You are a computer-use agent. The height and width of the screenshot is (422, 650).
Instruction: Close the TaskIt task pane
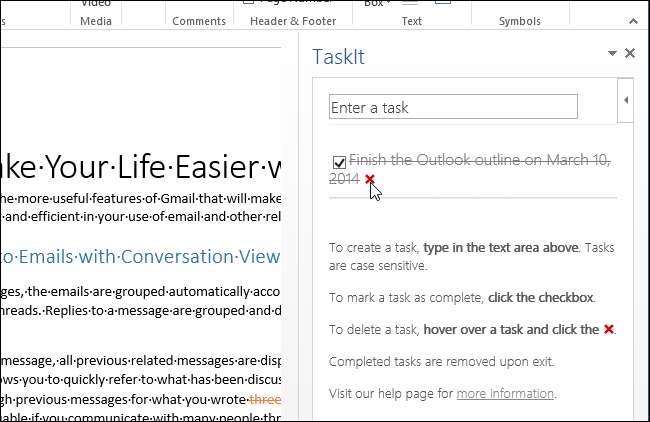(630, 54)
